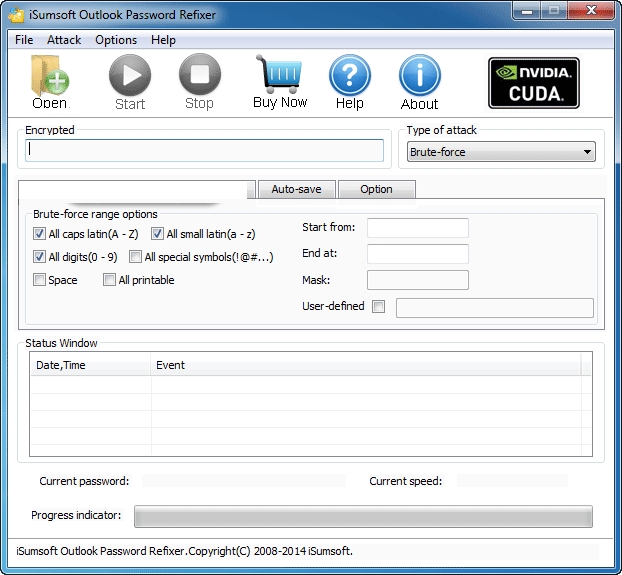The height and width of the screenshot is (575, 622).
Task: Close the iSumsoft Outlook Password Refixer window
Action: 591,10
